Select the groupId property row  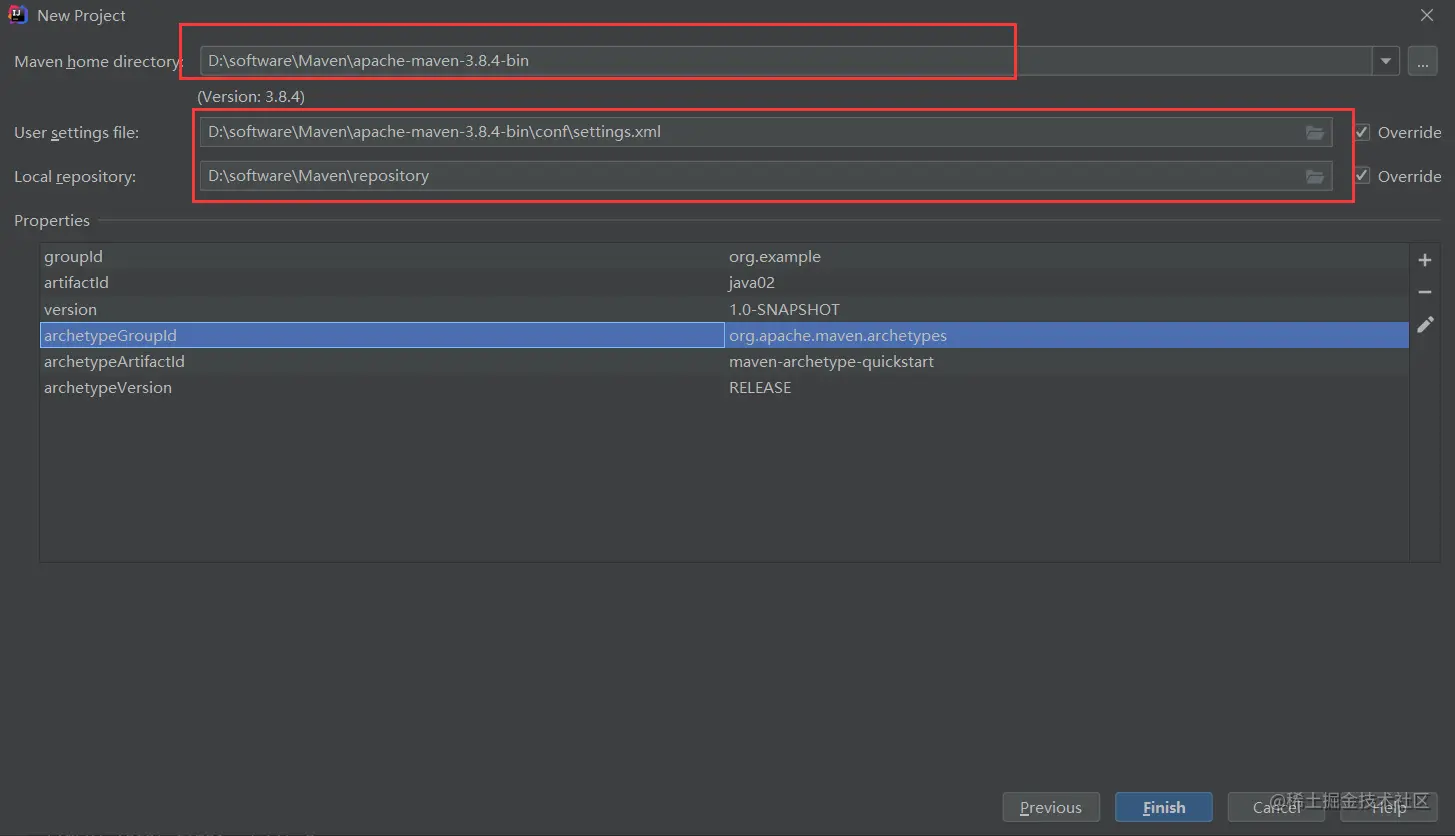[724, 257]
